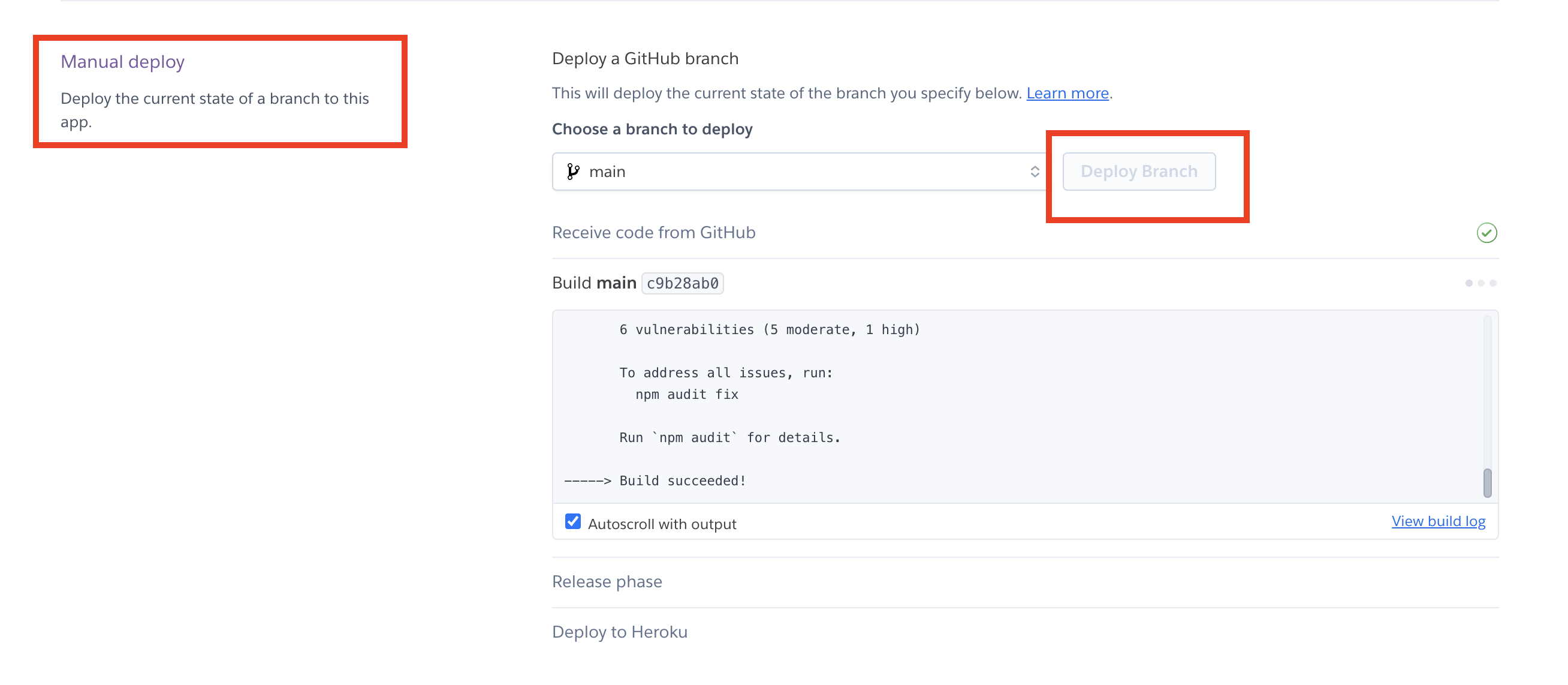Click the Choose a branch to deploy label
Image resolution: width=1568 pixels, height=685 pixels.
tap(652, 129)
